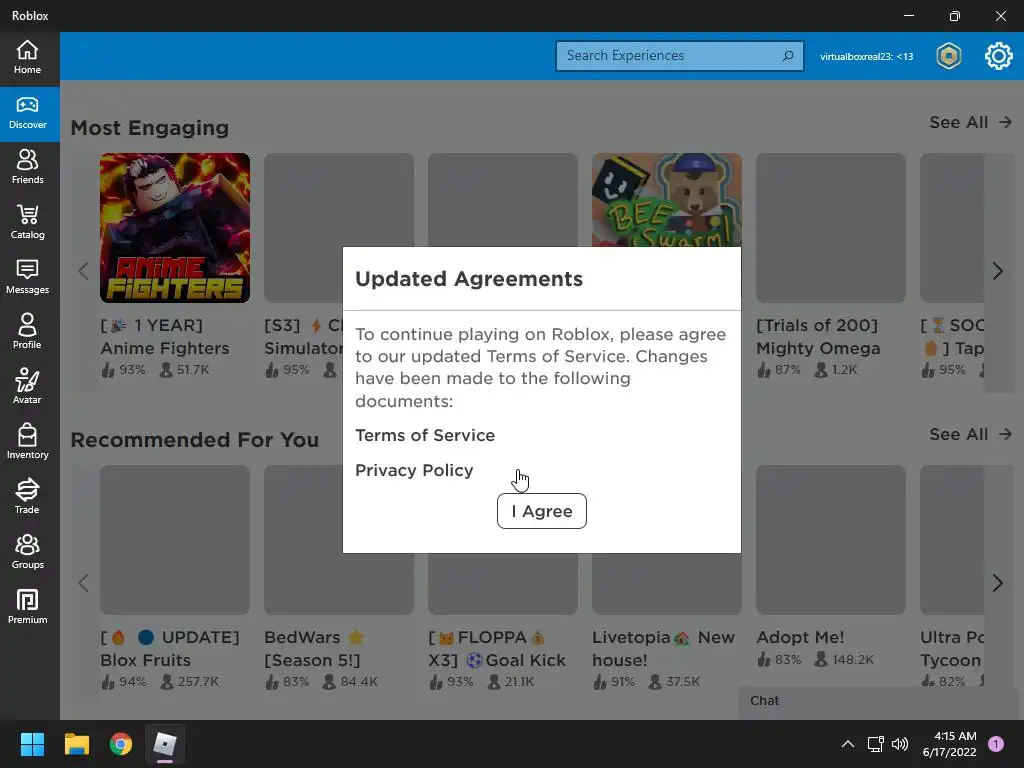View the Profile page

point(27,332)
